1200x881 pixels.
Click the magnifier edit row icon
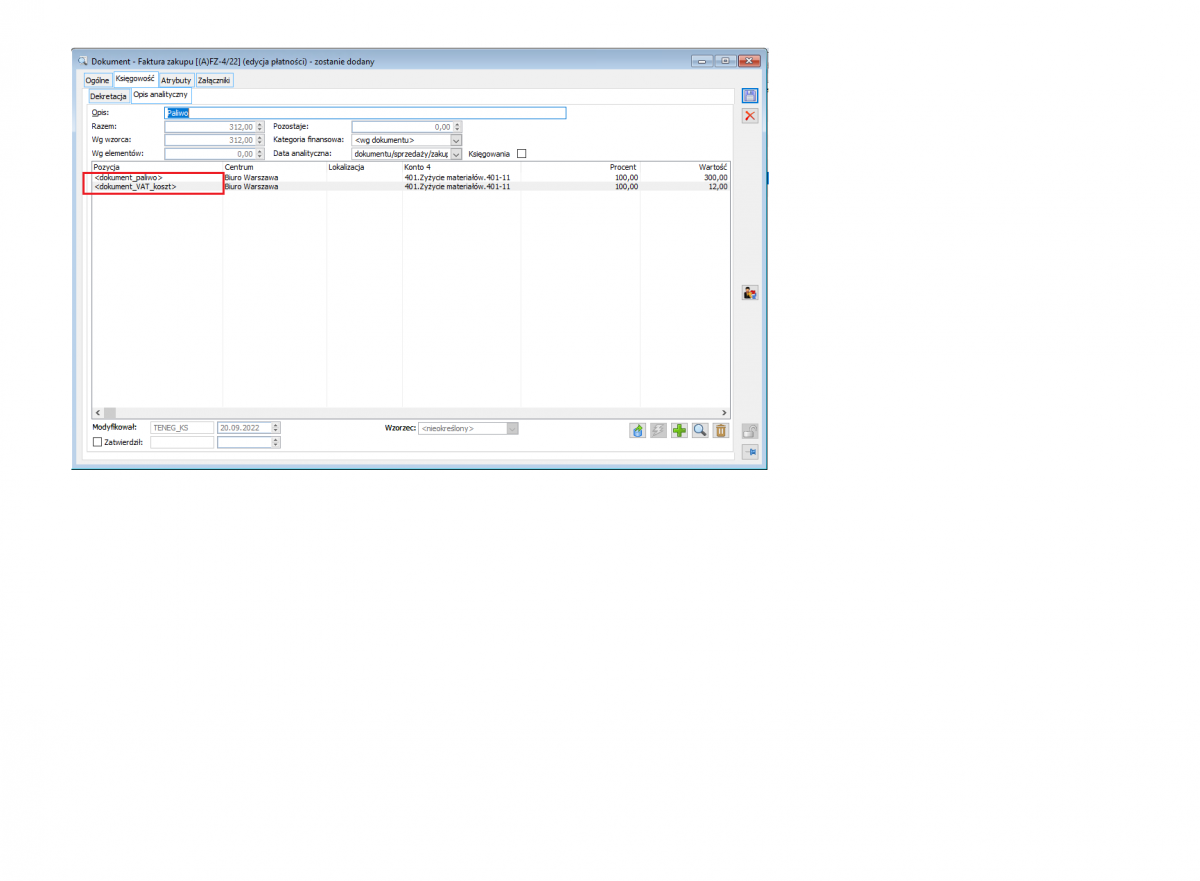click(x=700, y=430)
